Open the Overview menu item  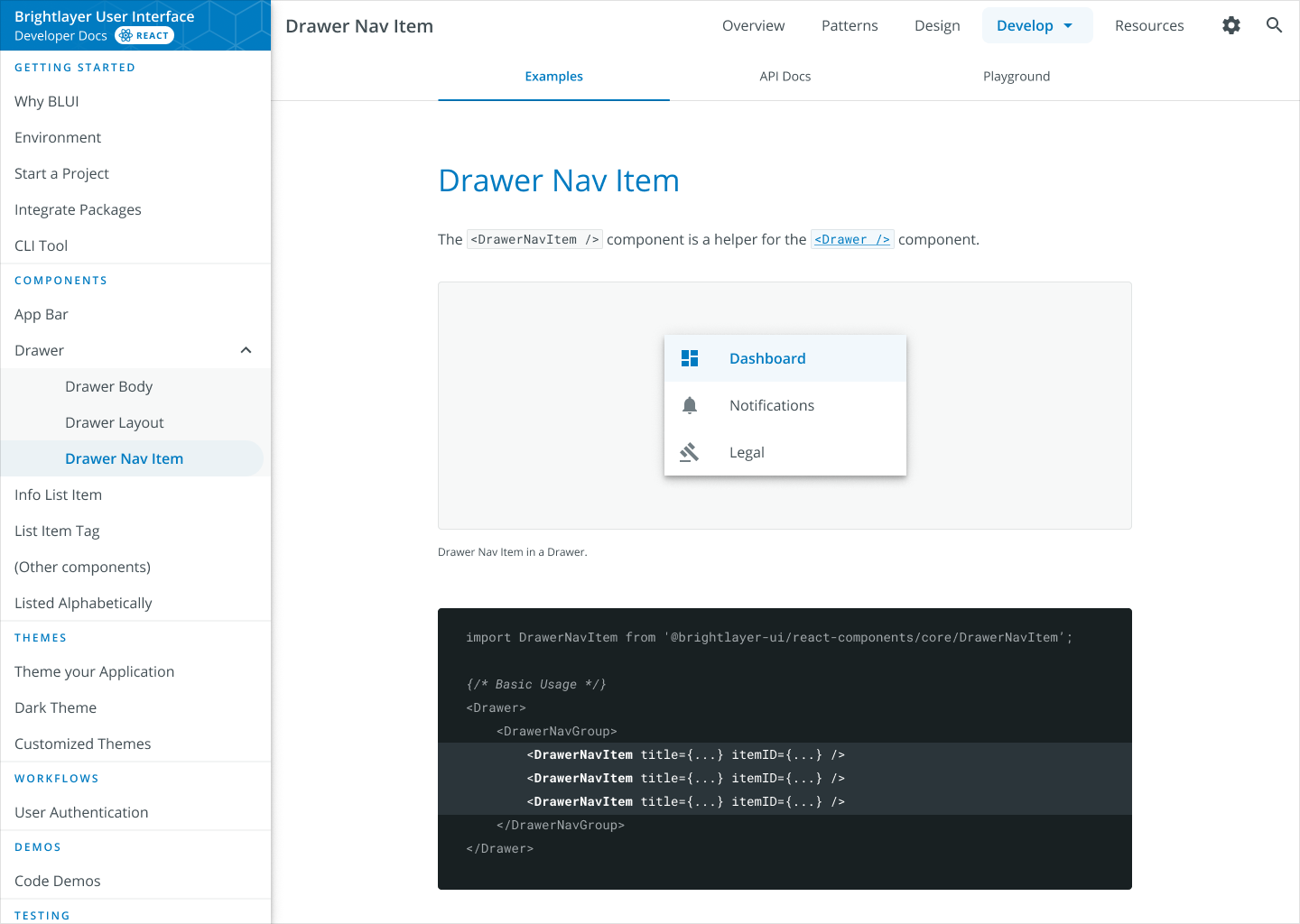(753, 25)
